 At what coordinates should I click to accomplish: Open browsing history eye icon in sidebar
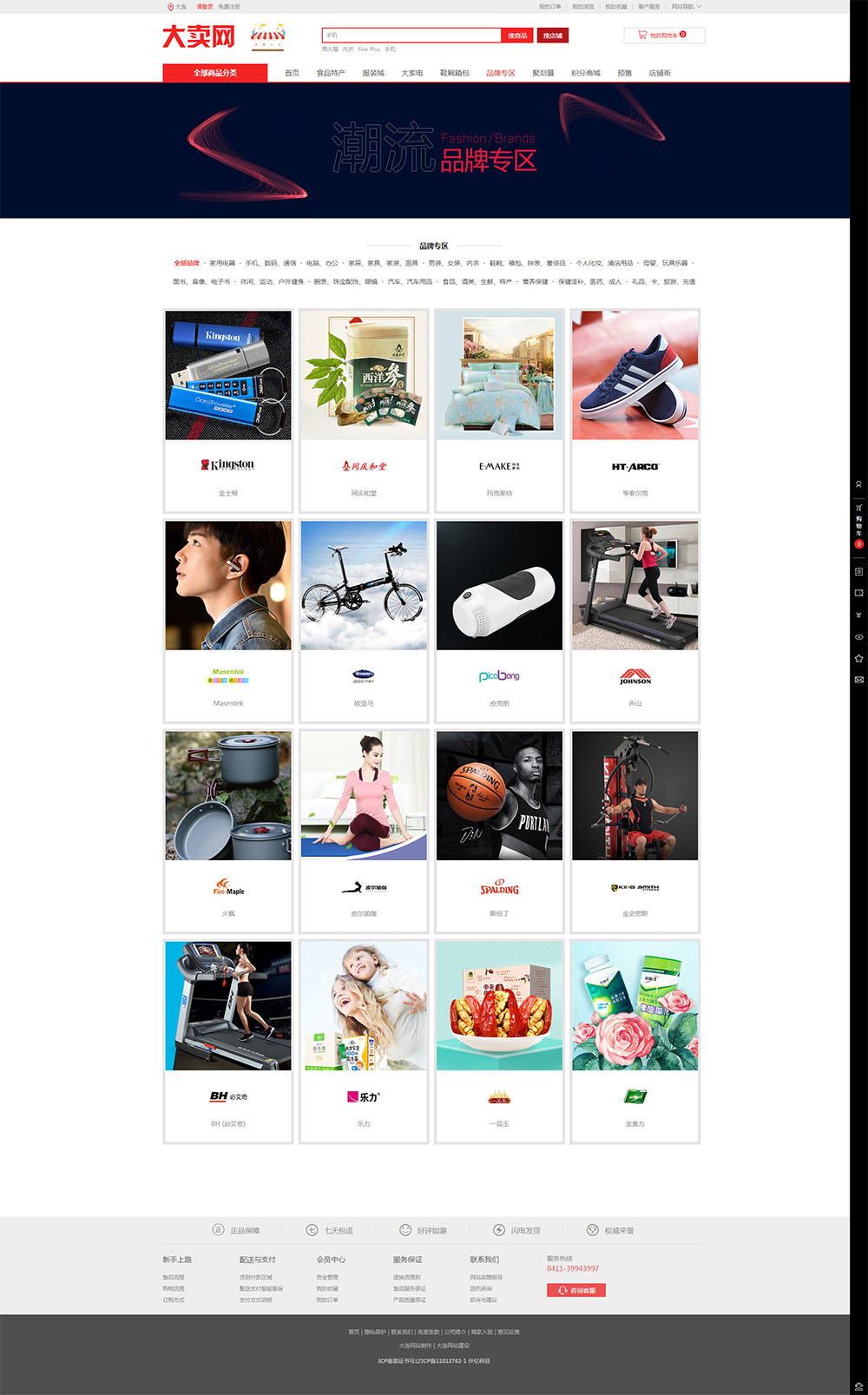[858, 637]
